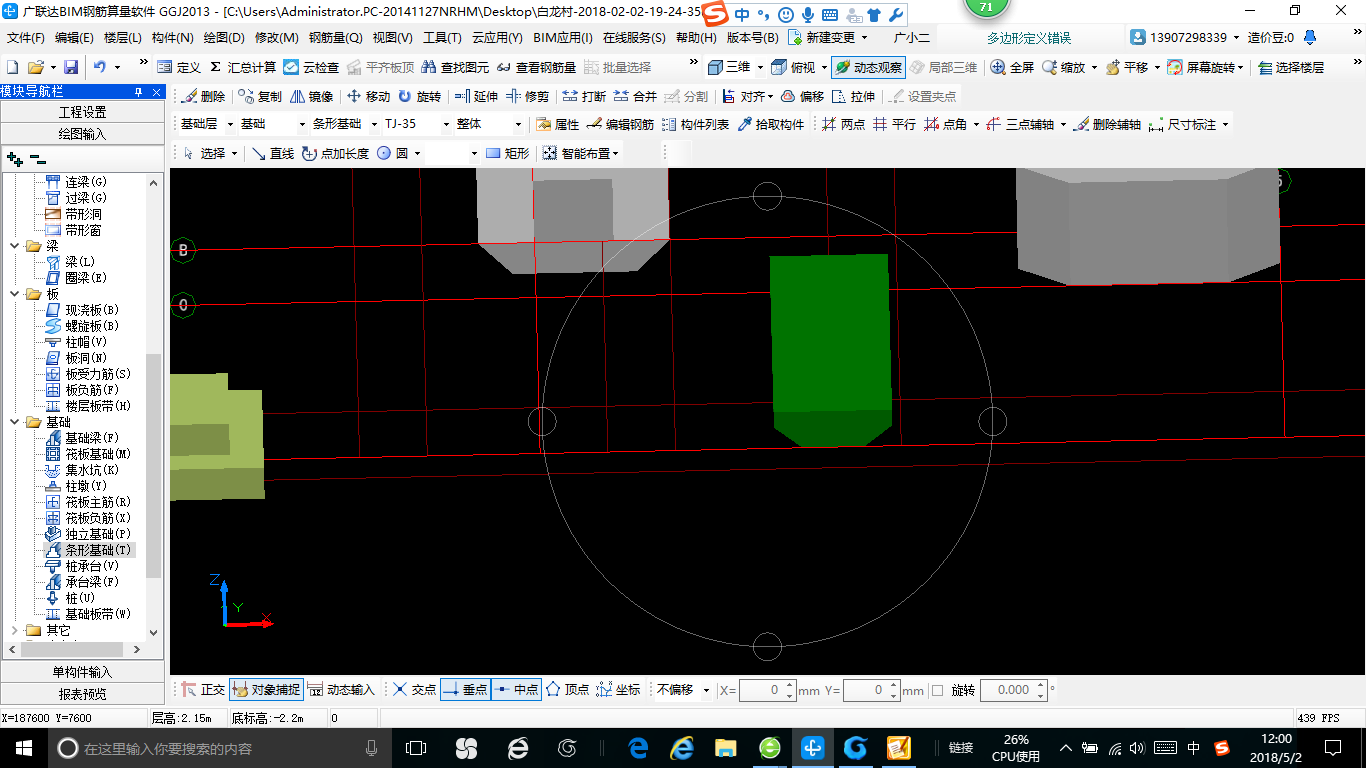Collapse the 板 tree folder
The height and width of the screenshot is (768, 1366).
point(15,294)
